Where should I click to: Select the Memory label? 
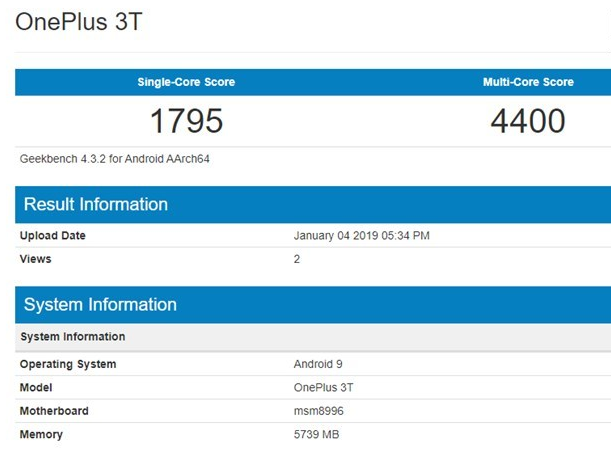[x=41, y=434]
